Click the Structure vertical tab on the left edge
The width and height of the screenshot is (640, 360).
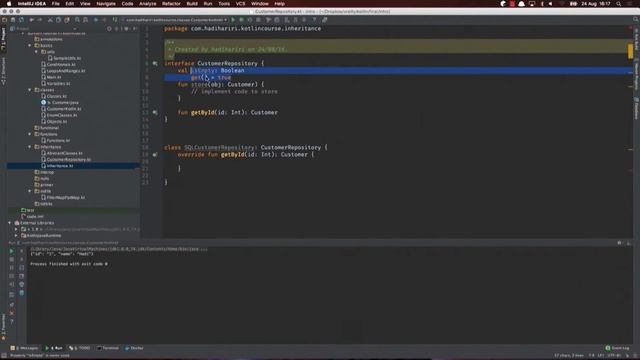(x=3, y=71)
